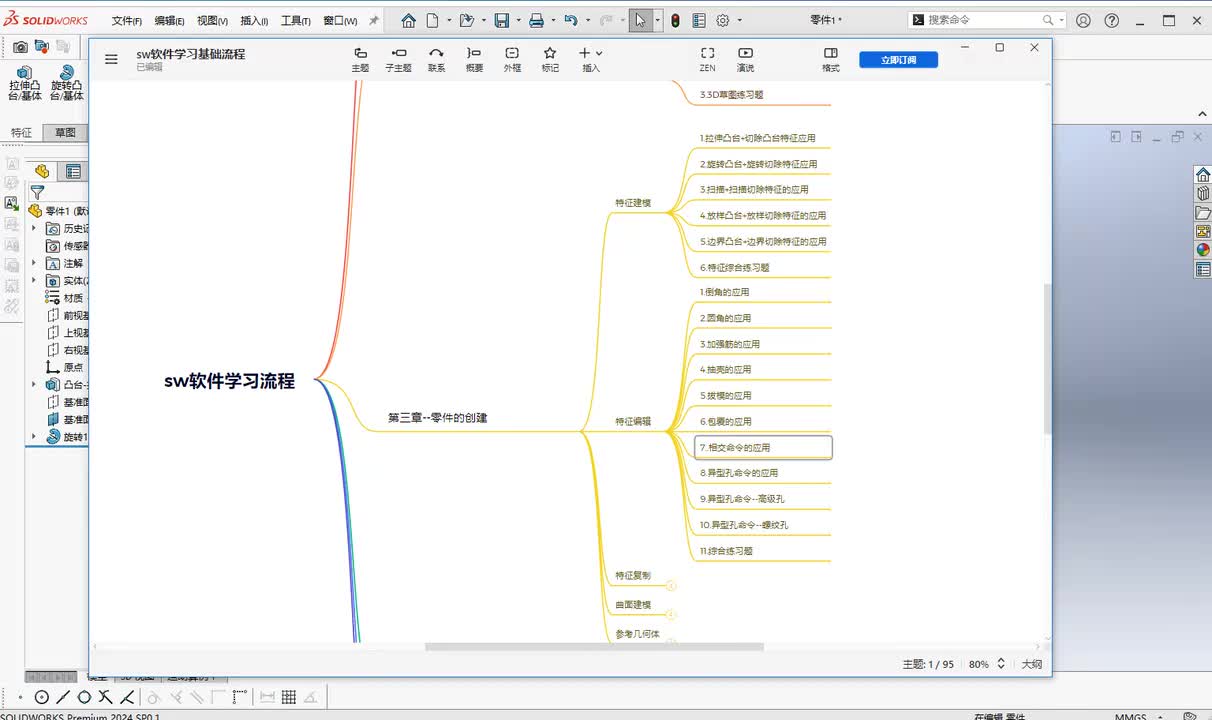Open the insert (插入) plus dropdown
1212x720 pixels.
[591, 60]
